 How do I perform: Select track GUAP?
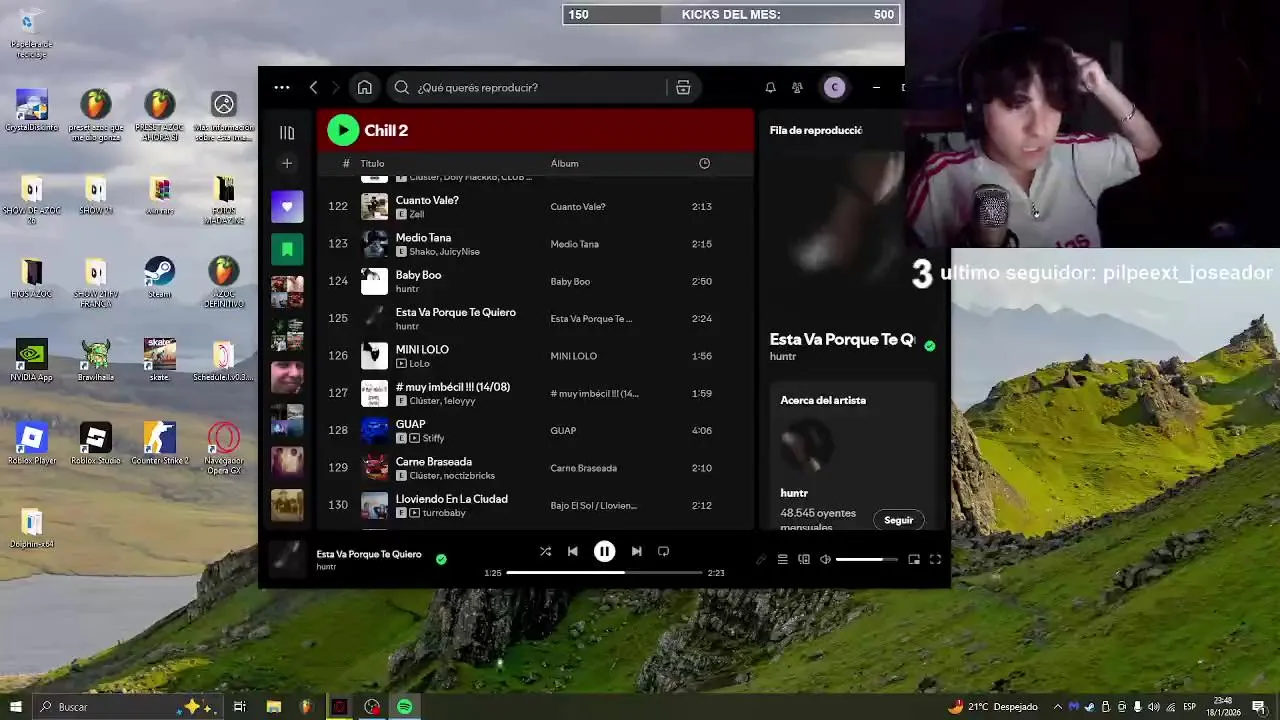coord(535,431)
